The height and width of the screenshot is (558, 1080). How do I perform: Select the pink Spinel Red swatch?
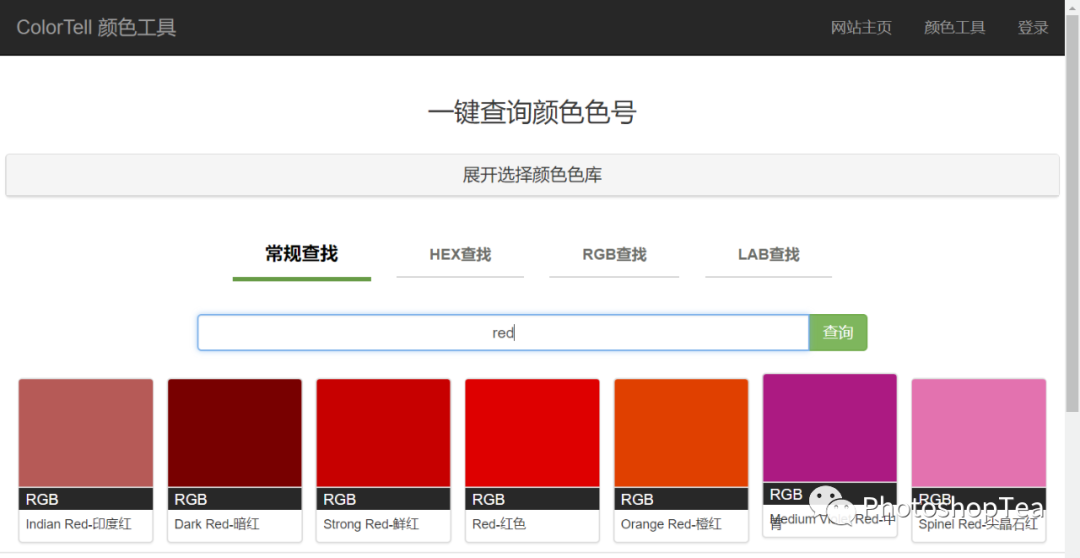point(979,433)
